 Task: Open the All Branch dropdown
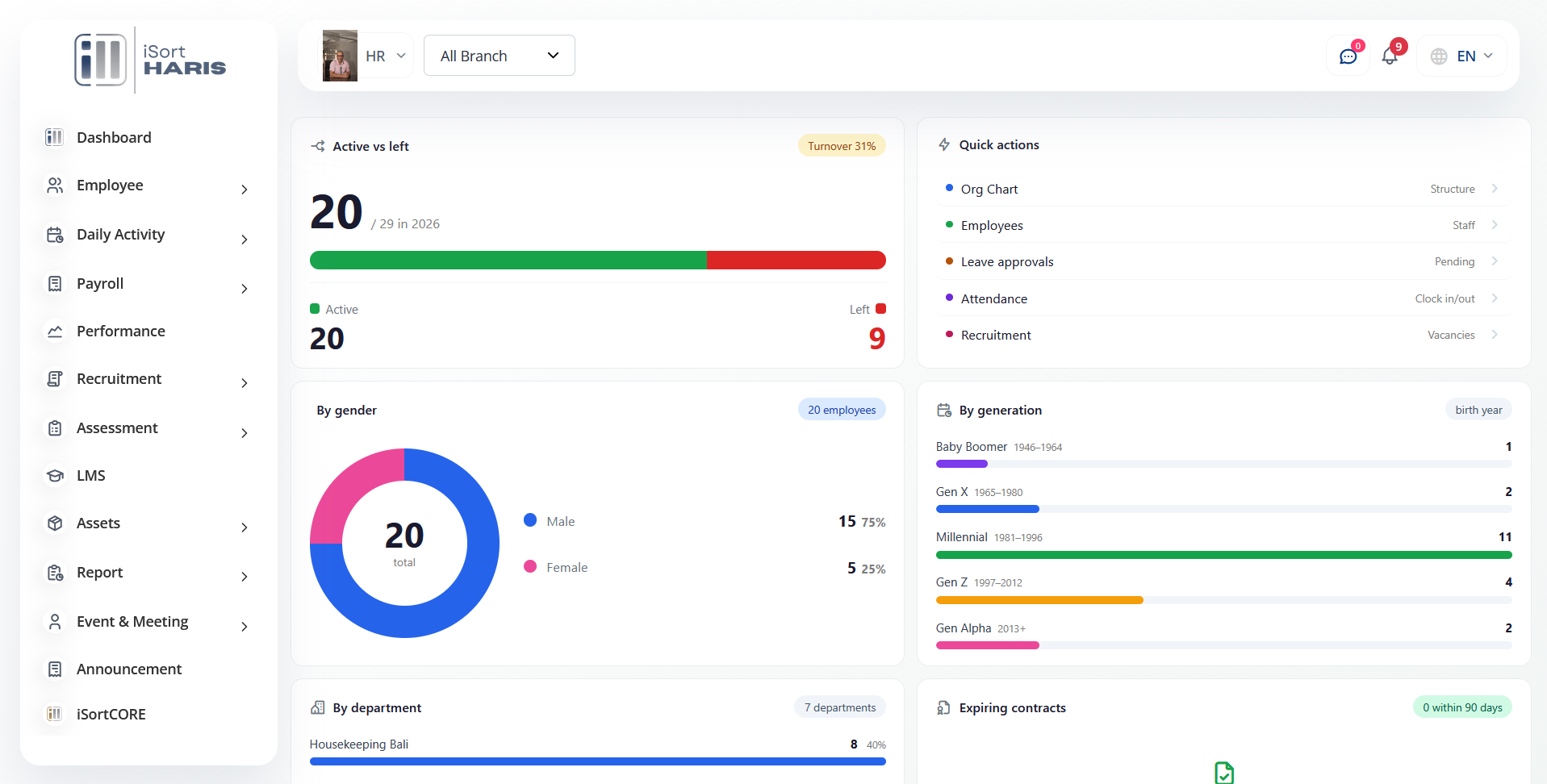pyautogui.click(x=500, y=56)
